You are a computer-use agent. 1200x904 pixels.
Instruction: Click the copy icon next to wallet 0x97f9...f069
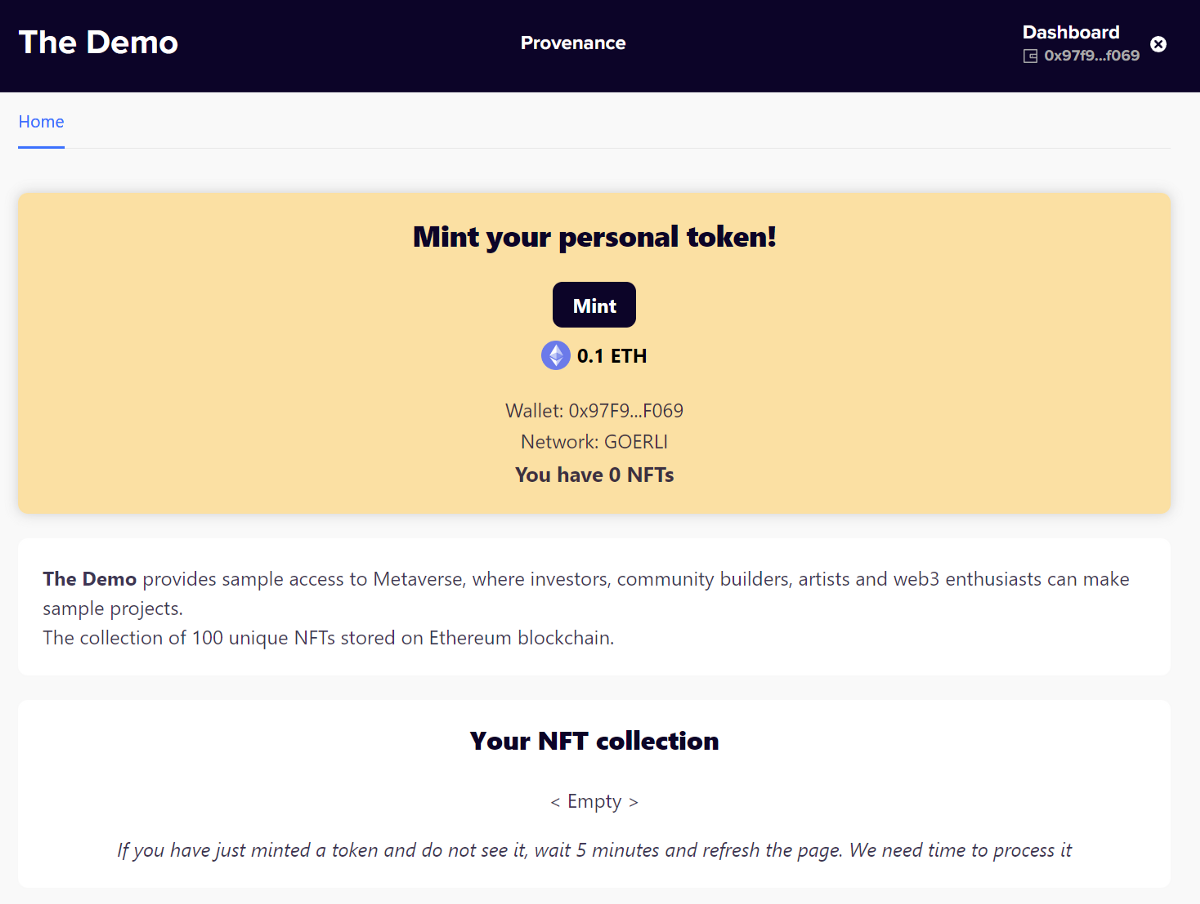1030,56
